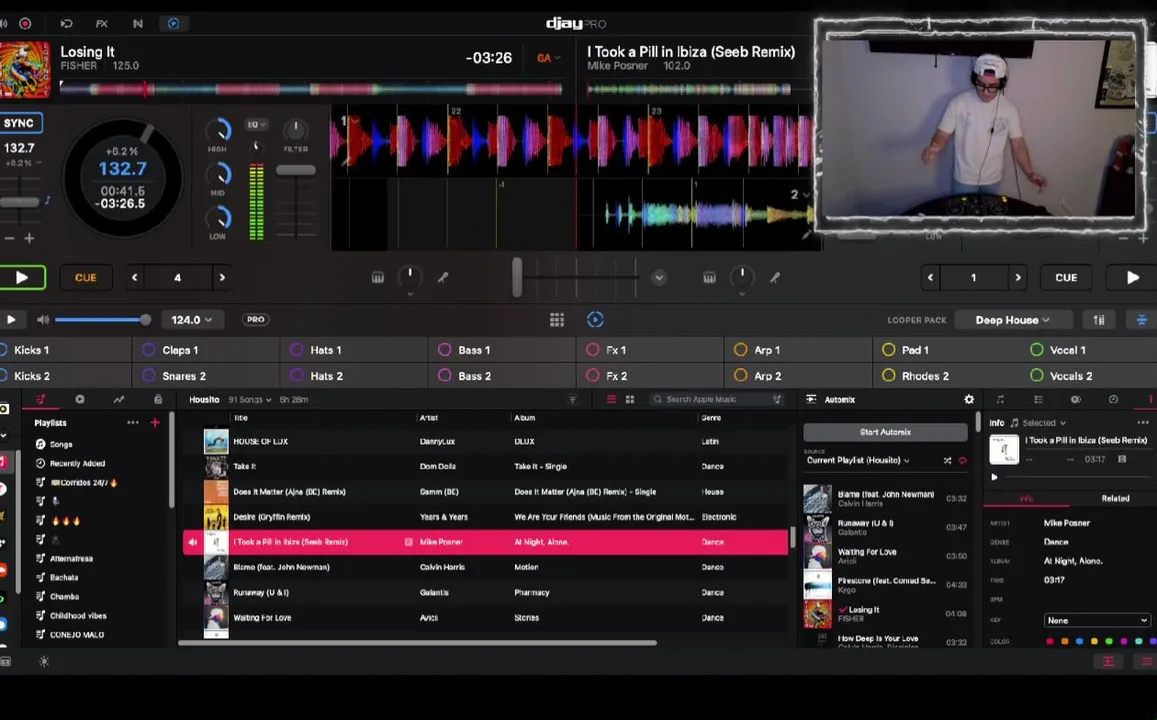Open the deck 1 key 6A dropdown
This screenshot has height=720, width=1157.
point(548,58)
